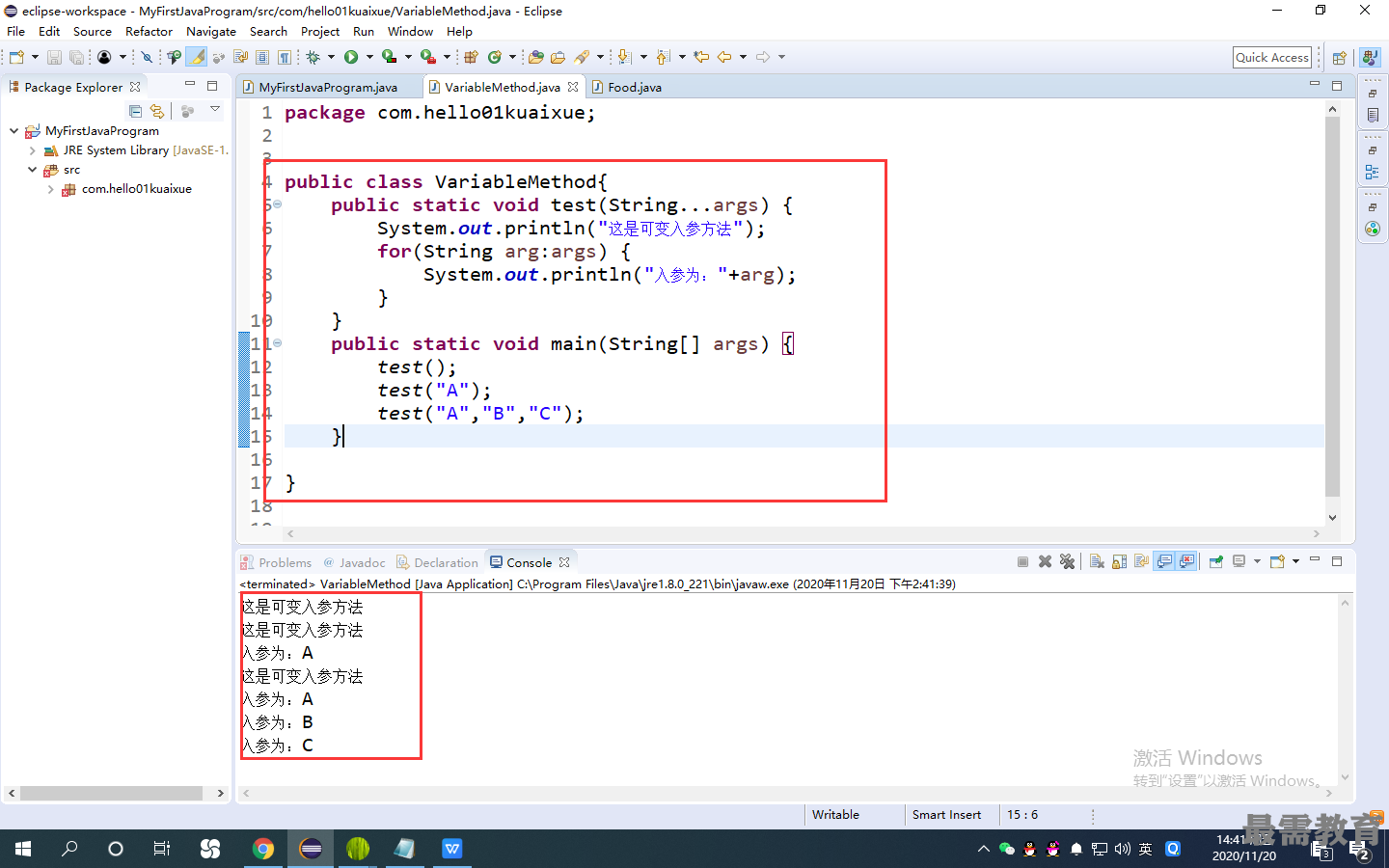Toggle Console Word Wrap

pyautogui.click(x=1141, y=561)
